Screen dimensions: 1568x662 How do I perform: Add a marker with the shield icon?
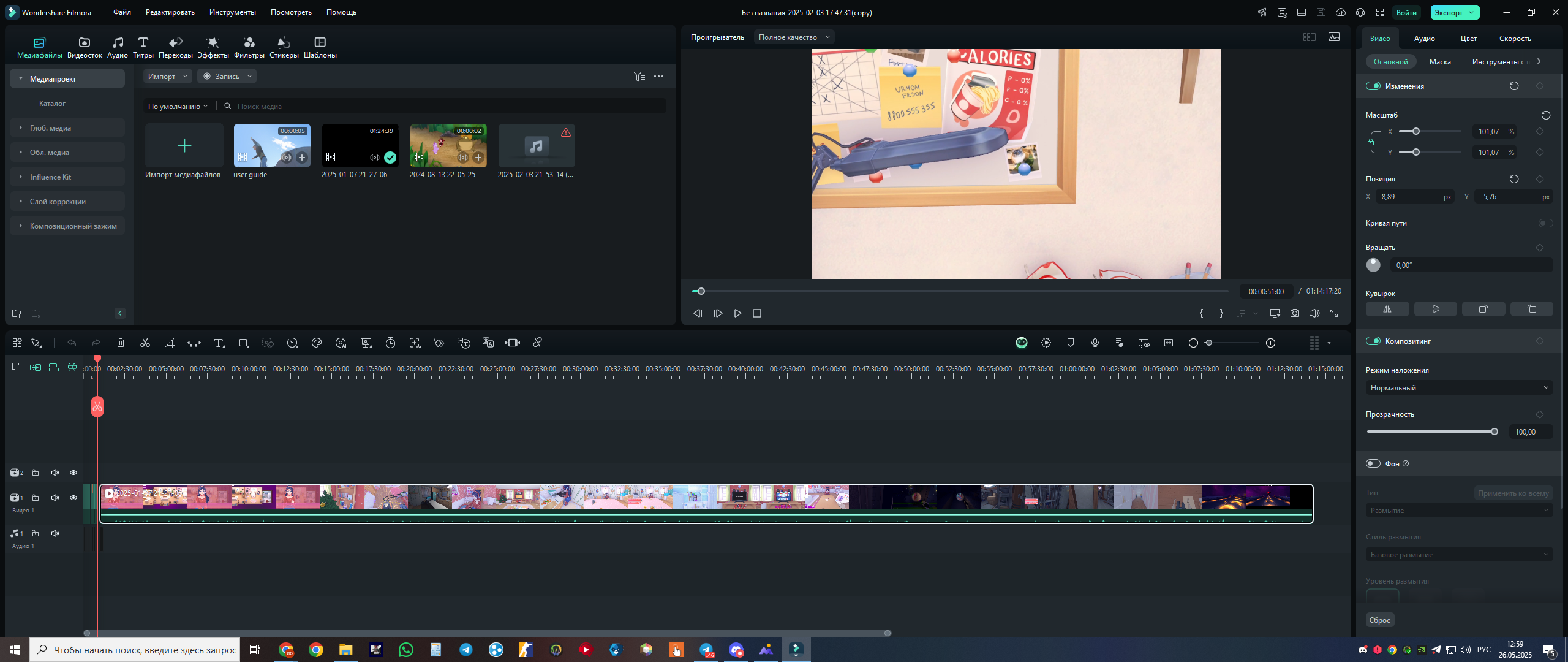coord(1071,343)
